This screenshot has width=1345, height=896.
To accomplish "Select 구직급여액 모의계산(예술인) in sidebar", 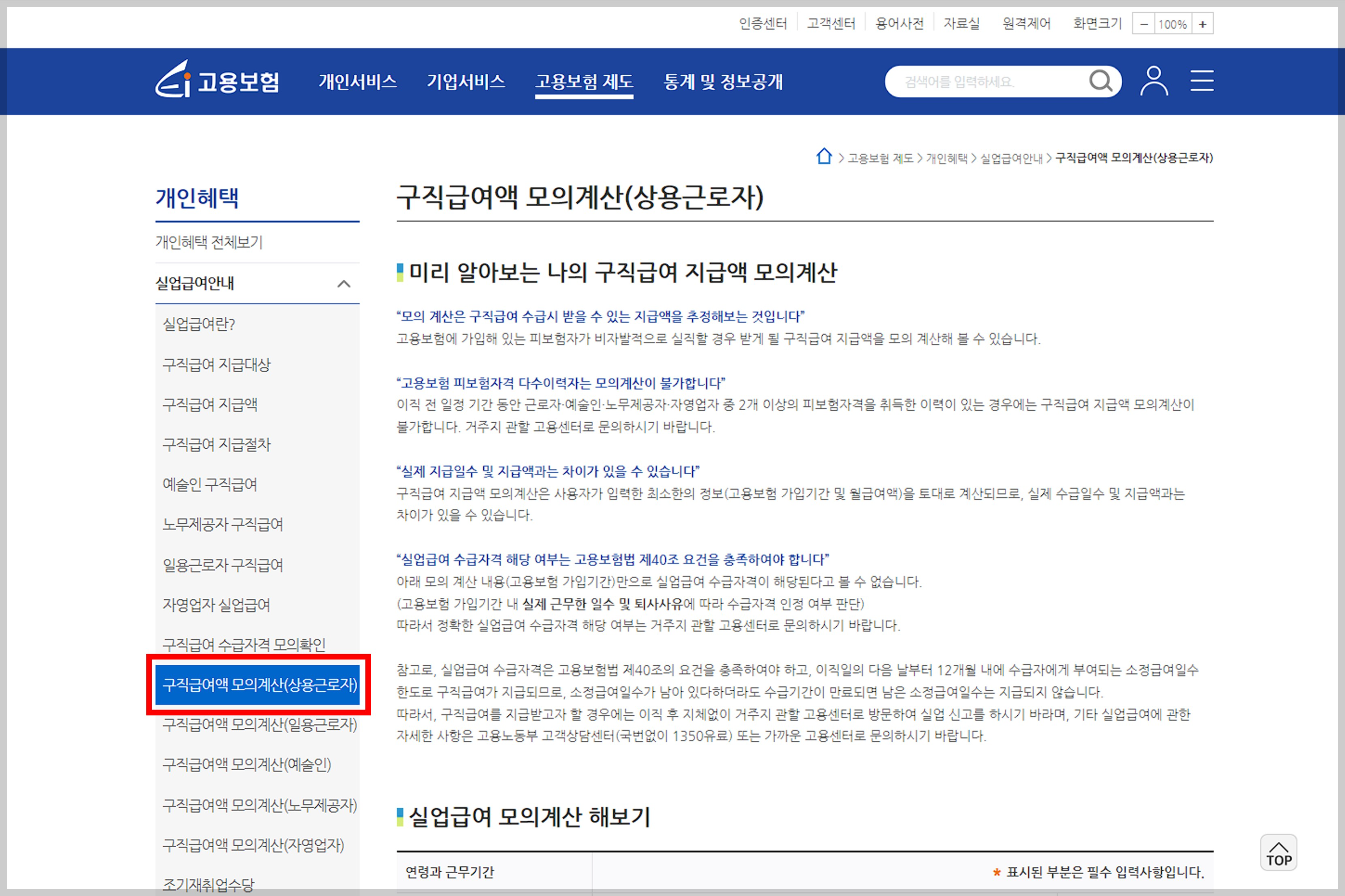I will click(247, 765).
